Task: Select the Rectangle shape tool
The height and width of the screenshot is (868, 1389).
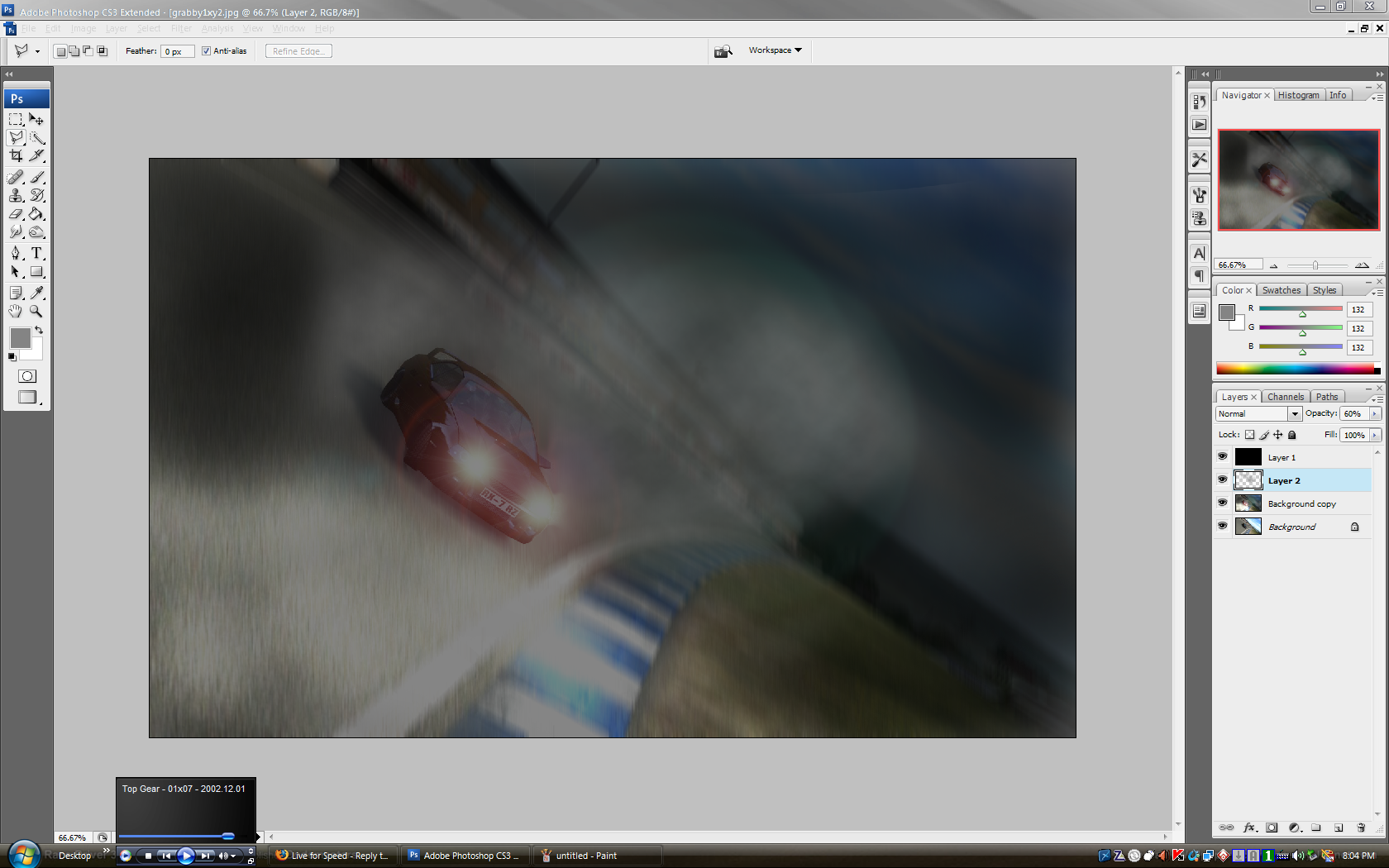Action: click(36, 271)
